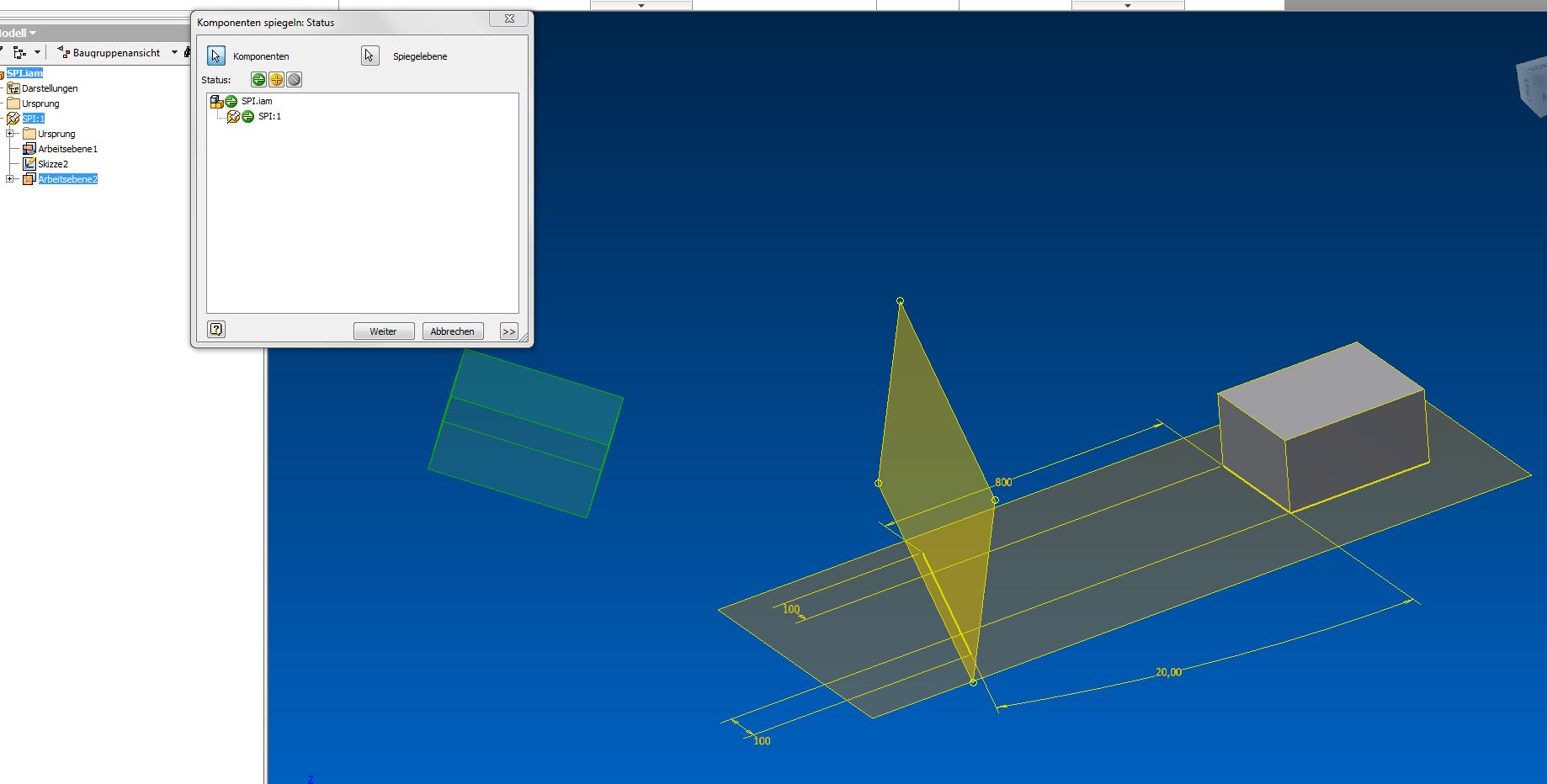Click the top-level Ursprung folder icon under SPI.iam
1547x784 pixels.
[x=13, y=103]
